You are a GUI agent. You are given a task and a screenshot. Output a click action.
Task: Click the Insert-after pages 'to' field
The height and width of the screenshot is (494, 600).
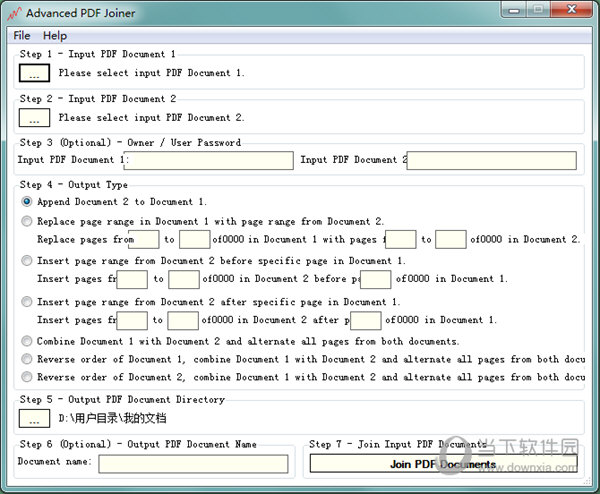click(x=183, y=321)
